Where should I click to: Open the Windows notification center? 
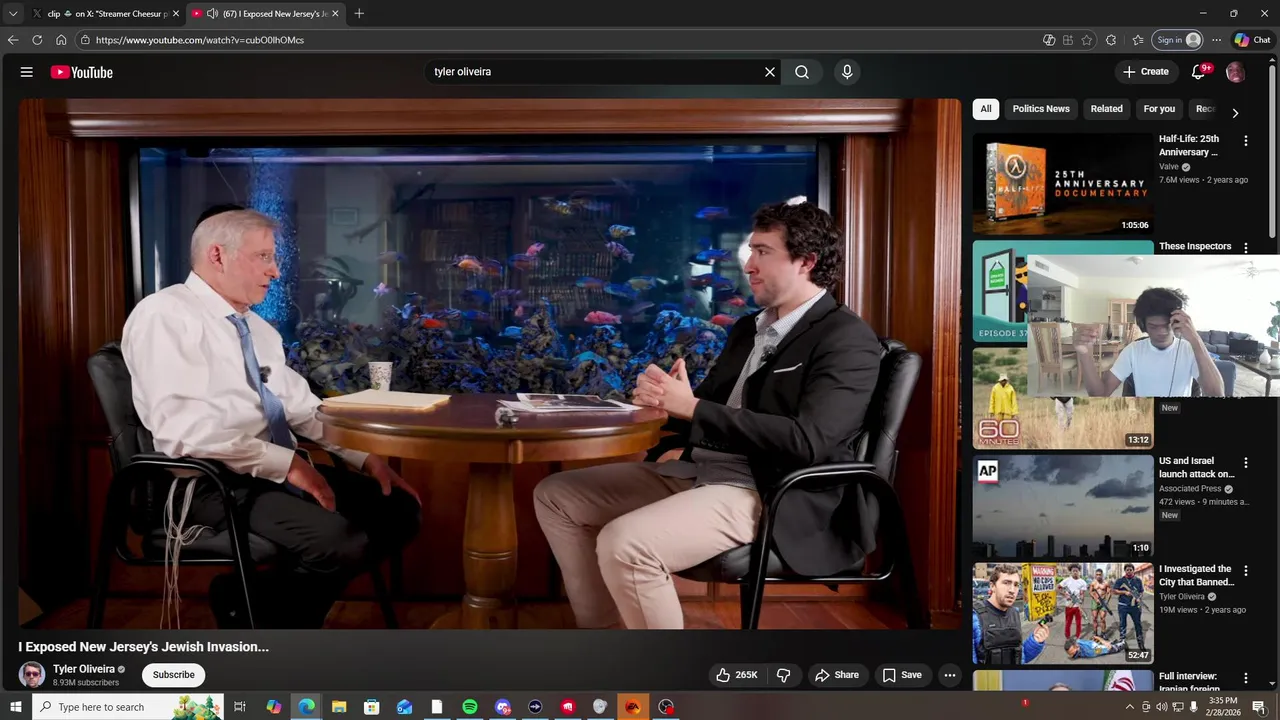[x=1259, y=707]
